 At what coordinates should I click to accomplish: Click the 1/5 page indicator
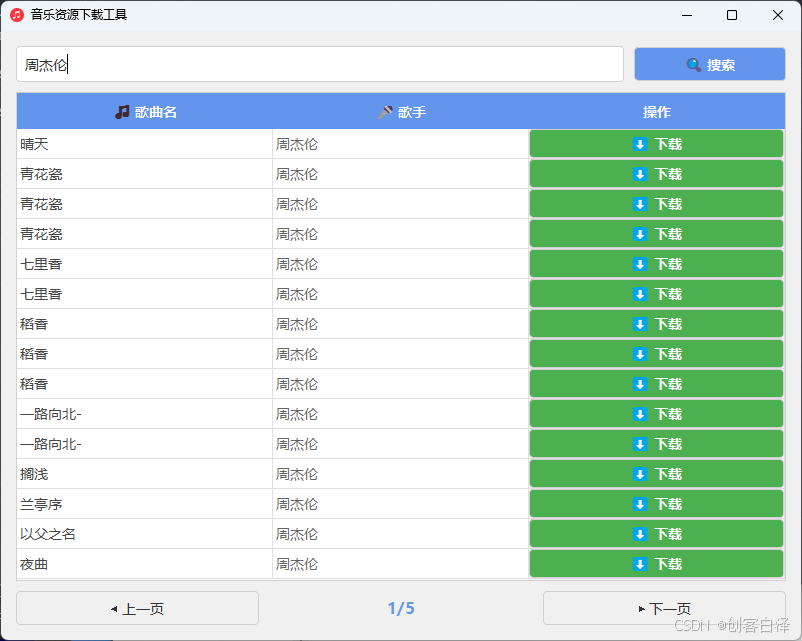[x=401, y=608]
